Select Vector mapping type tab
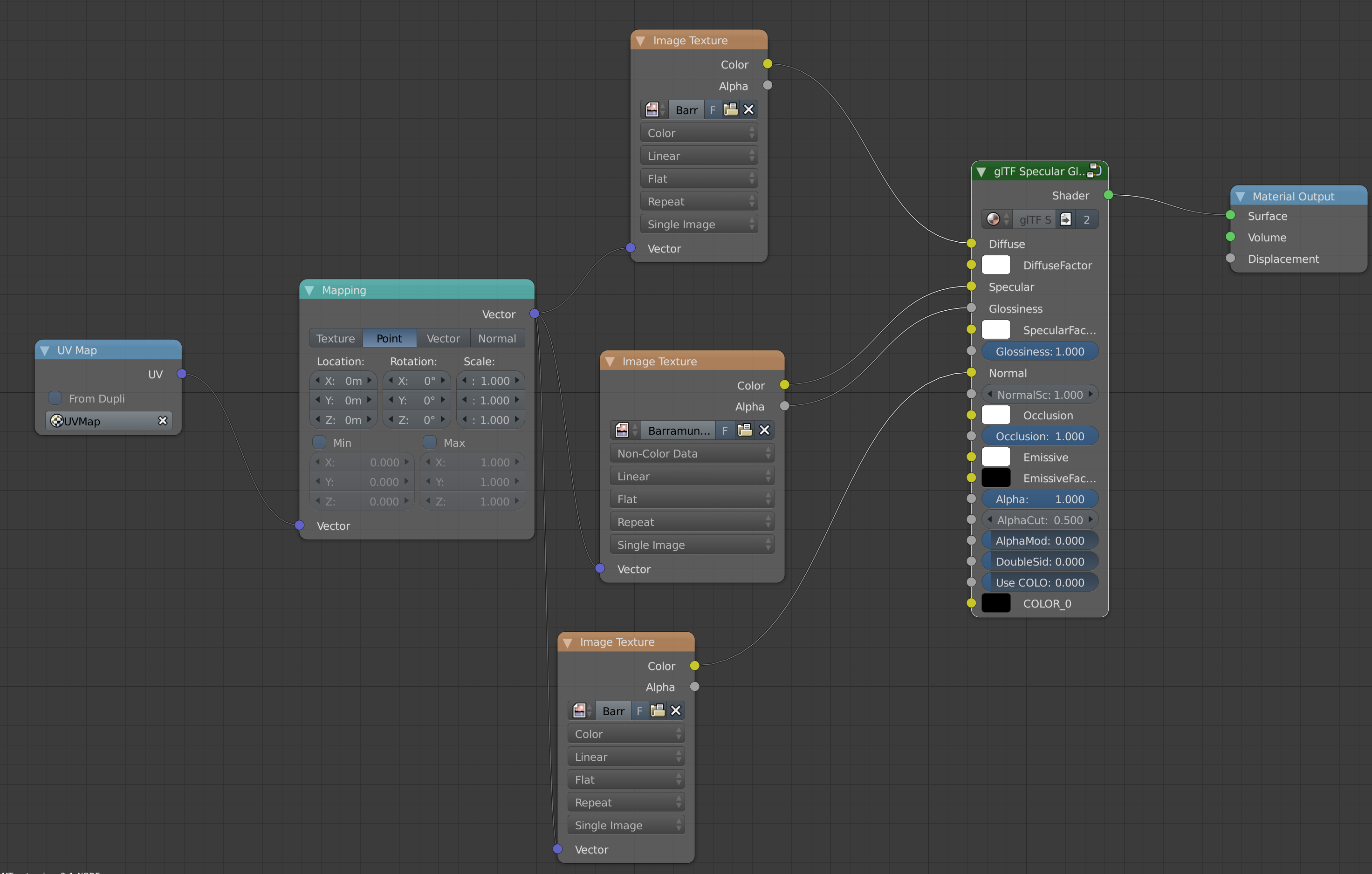The image size is (1372, 874). pyautogui.click(x=443, y=338)
